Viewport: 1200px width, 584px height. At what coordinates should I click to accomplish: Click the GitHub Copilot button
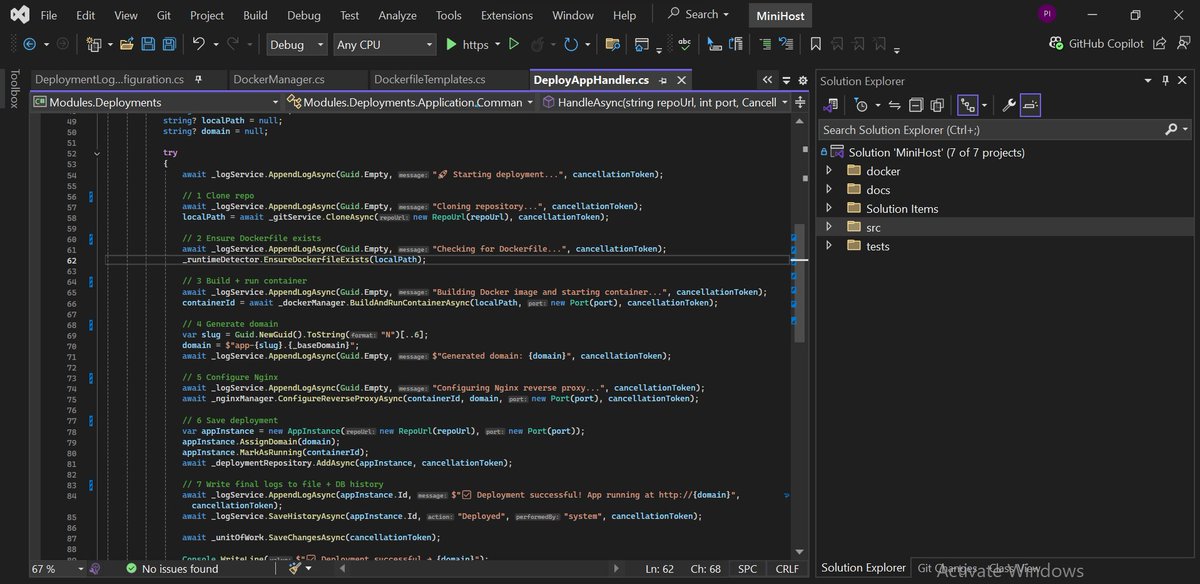(x=1096, y=44)
